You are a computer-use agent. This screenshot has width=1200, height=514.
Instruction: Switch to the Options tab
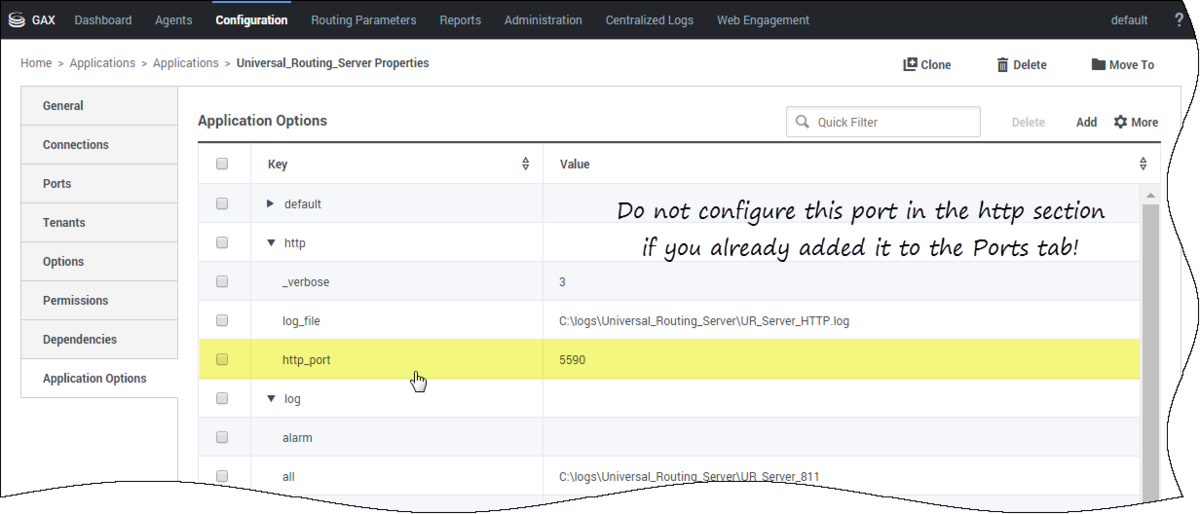click(x=99, y=262)
